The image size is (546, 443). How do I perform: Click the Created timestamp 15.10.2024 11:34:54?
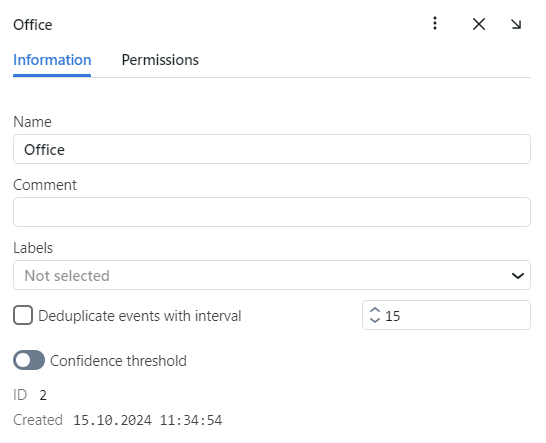tap(147, 420)
